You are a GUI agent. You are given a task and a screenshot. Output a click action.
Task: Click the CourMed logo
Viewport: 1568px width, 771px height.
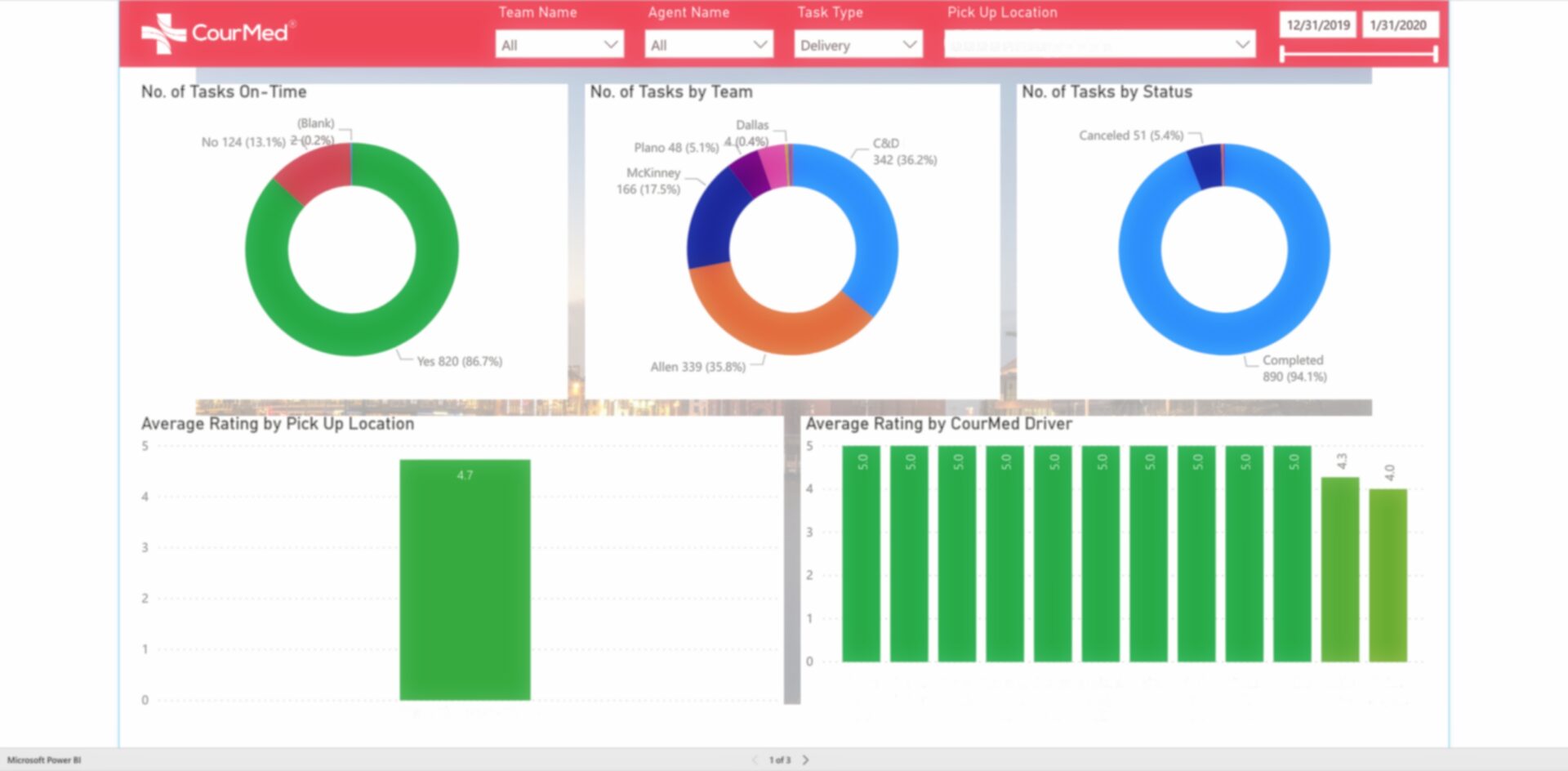point(217,33)
